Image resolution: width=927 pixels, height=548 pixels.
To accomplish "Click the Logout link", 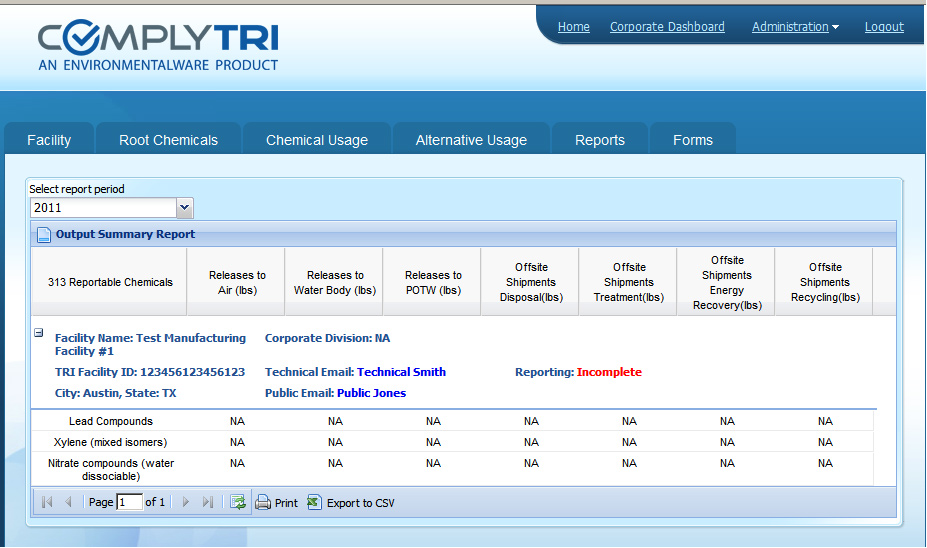I will tap(884, 27).
